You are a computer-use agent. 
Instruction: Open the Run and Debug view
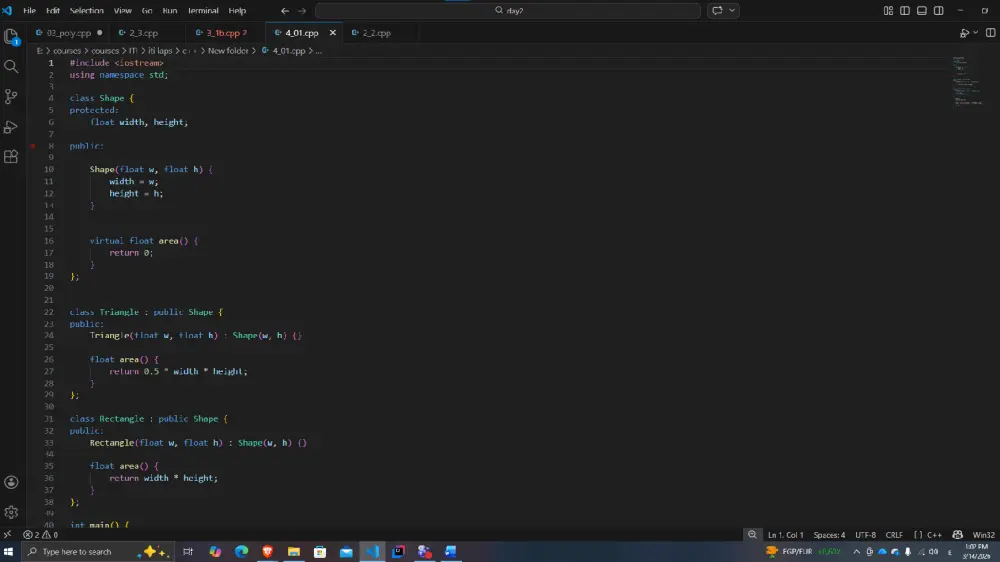point(11,127)
